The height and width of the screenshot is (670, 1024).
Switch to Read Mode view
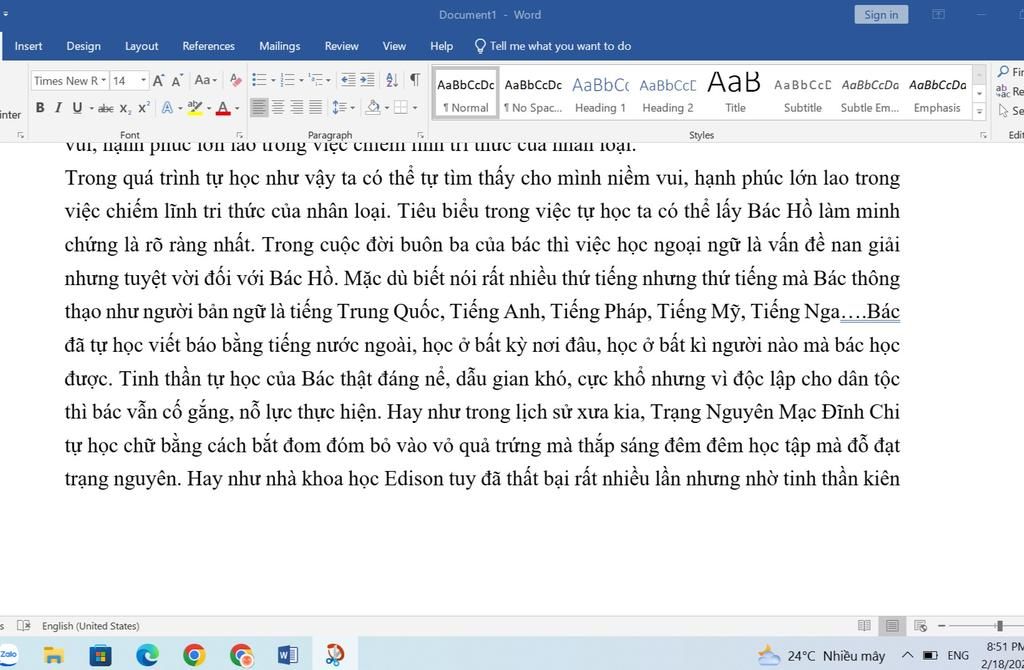coord(864,626)
